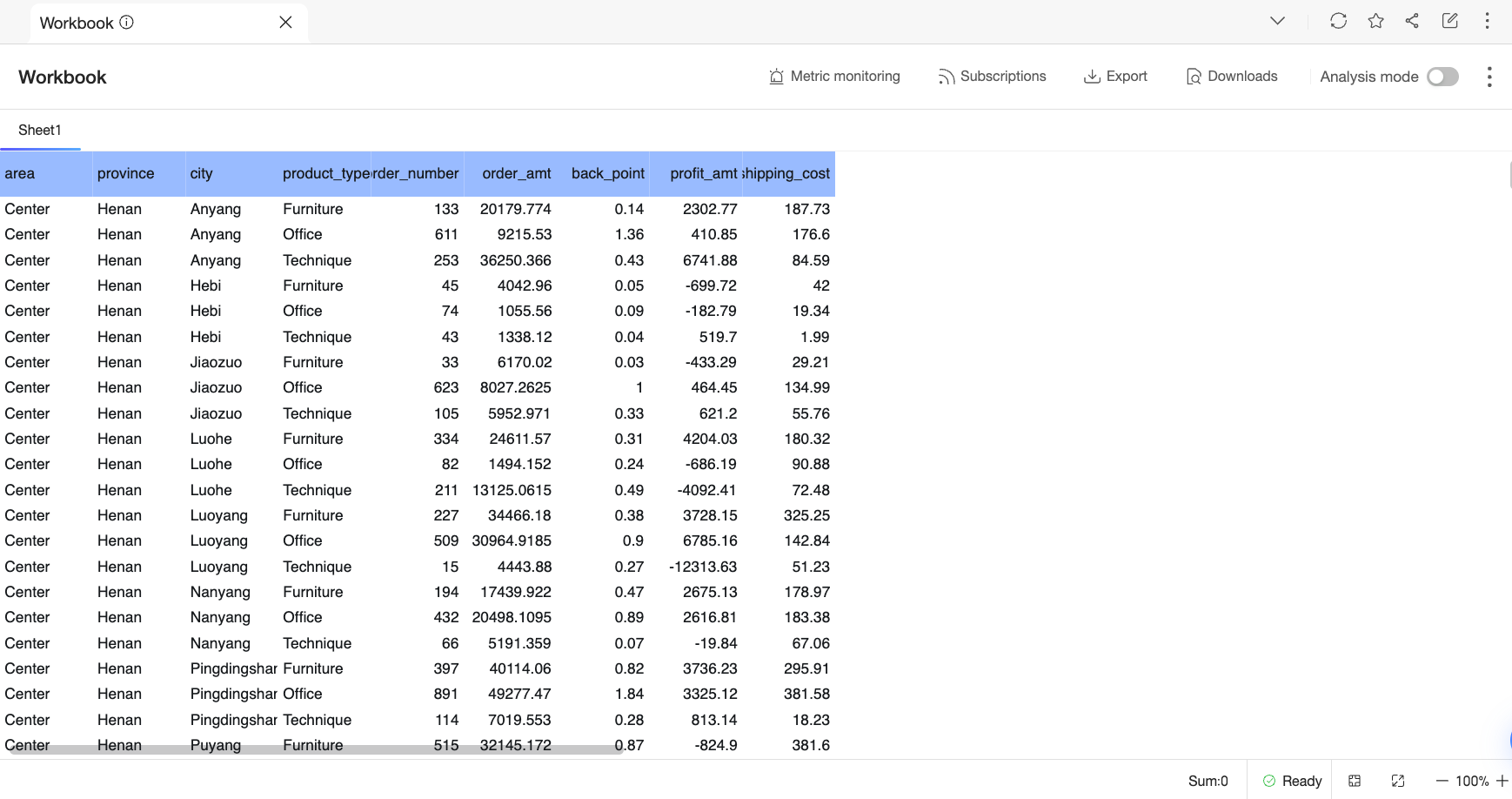Image resolution: width=1512 pixels, height=799 pixels.
Task: Select the Sheet1 tab
Action: [40, 131]
